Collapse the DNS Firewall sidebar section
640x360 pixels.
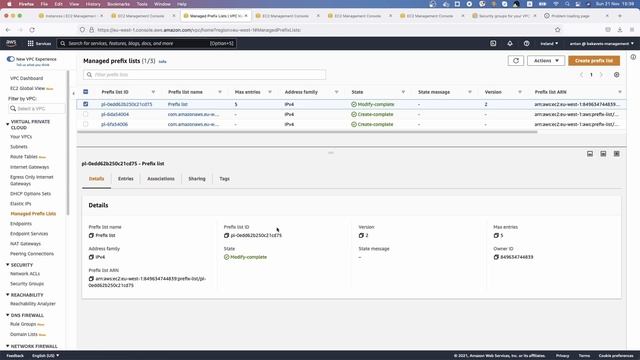(7, 315)
